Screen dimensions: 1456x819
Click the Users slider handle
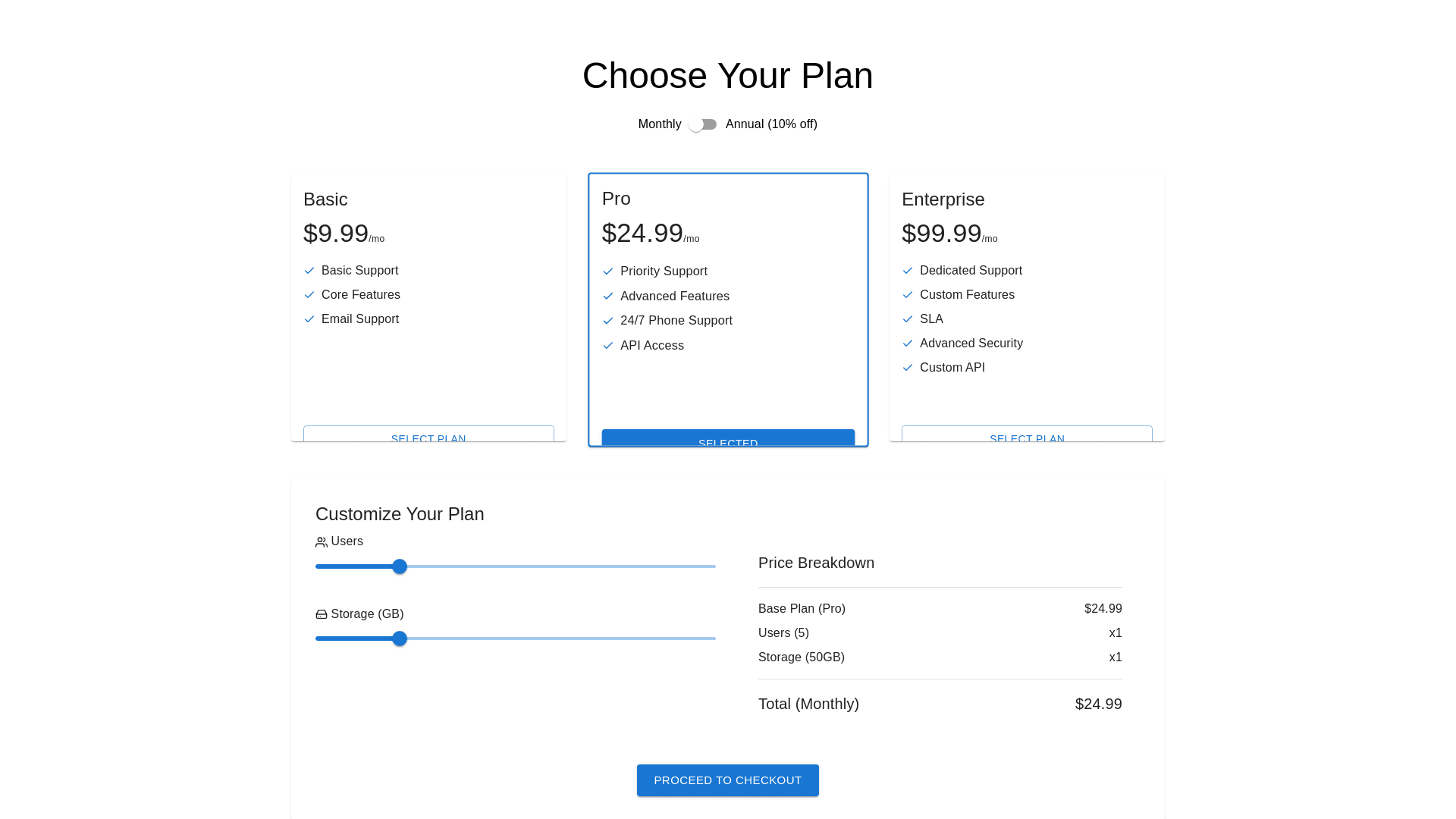click(400, 566)
